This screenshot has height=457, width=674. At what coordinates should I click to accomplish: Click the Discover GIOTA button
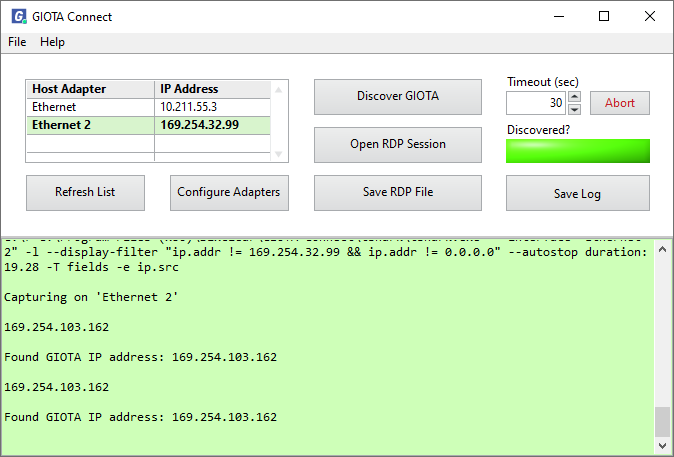[398, 97]
